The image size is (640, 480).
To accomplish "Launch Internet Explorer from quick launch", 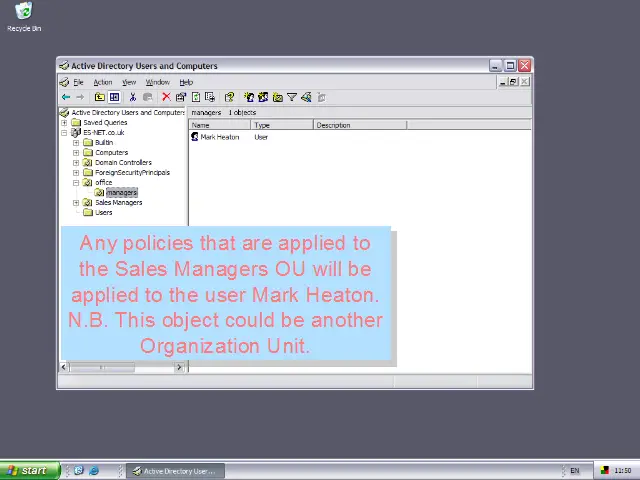I will 94,471.
